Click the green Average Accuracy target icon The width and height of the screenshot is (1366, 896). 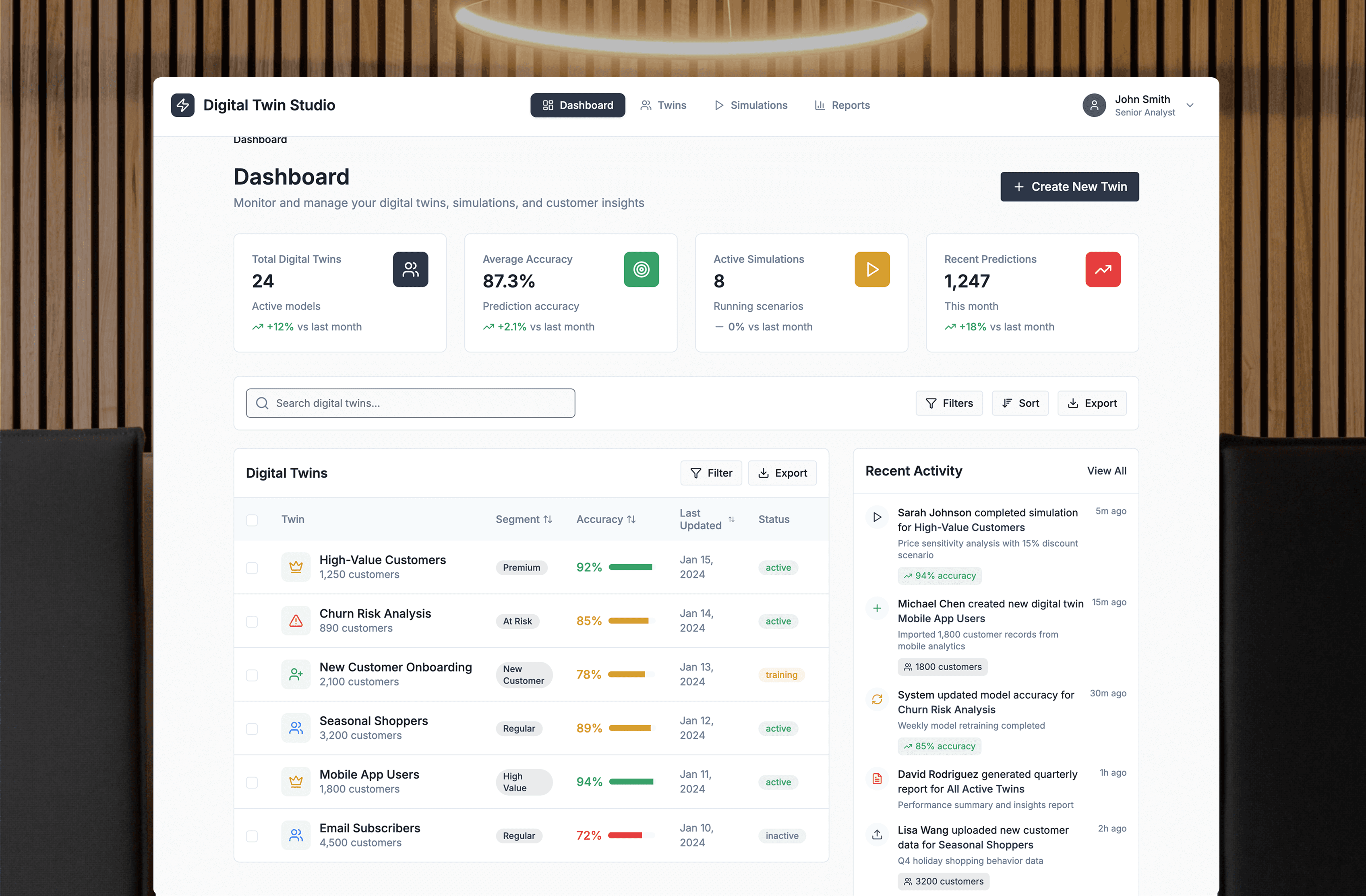(x=641, y=269)
